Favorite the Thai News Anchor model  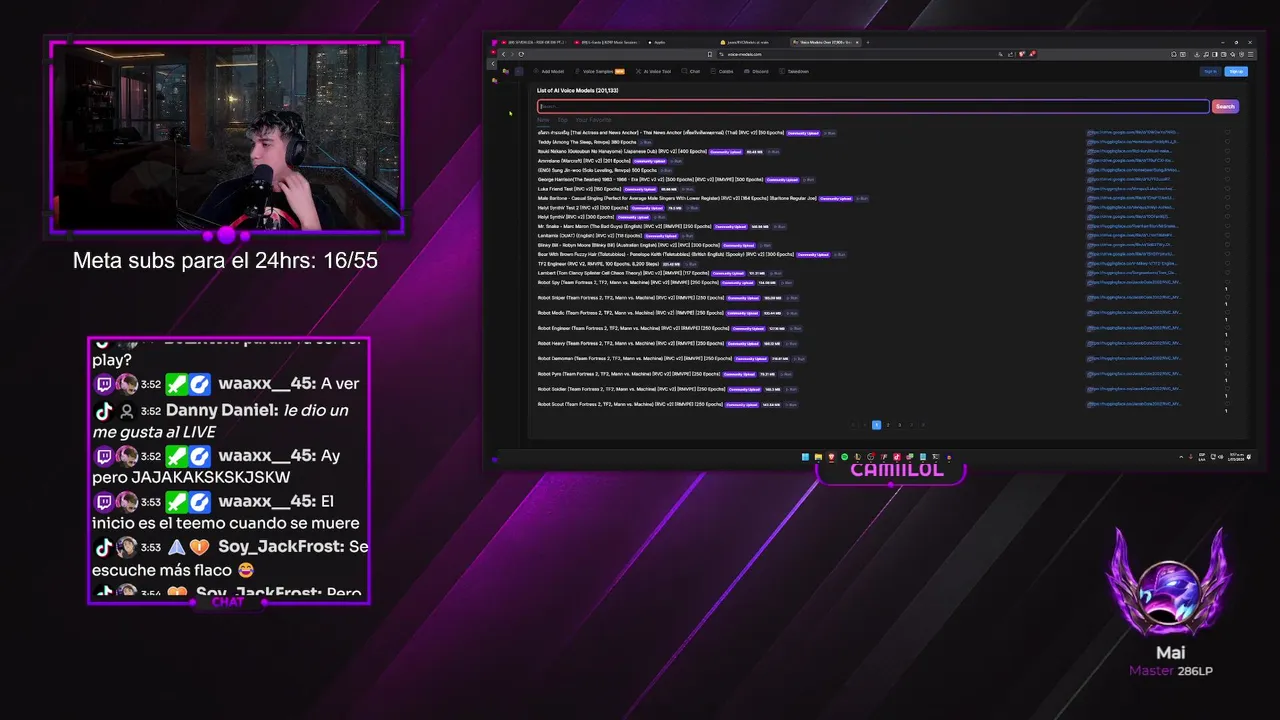point(1227,132)
